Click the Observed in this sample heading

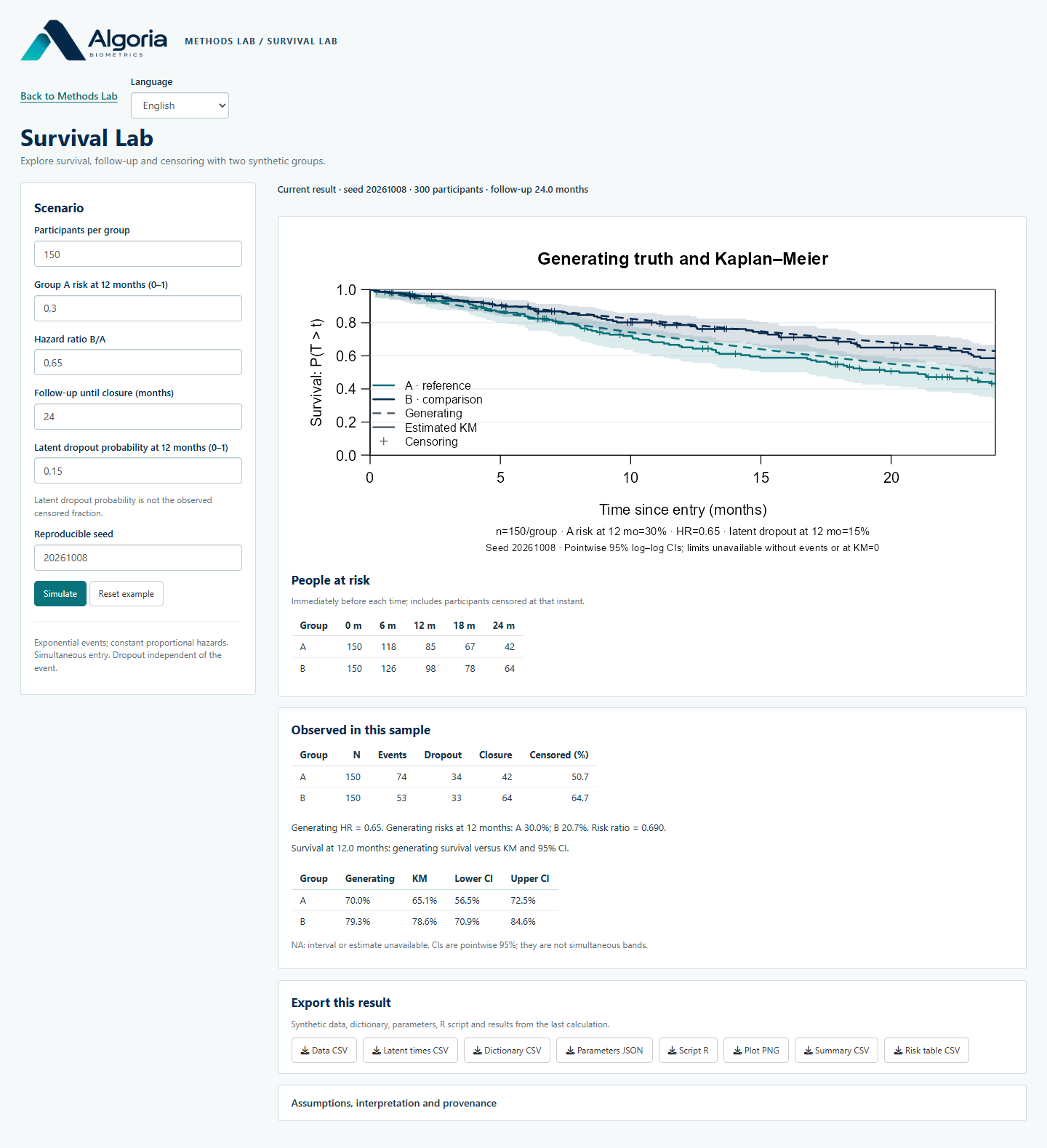361,730
